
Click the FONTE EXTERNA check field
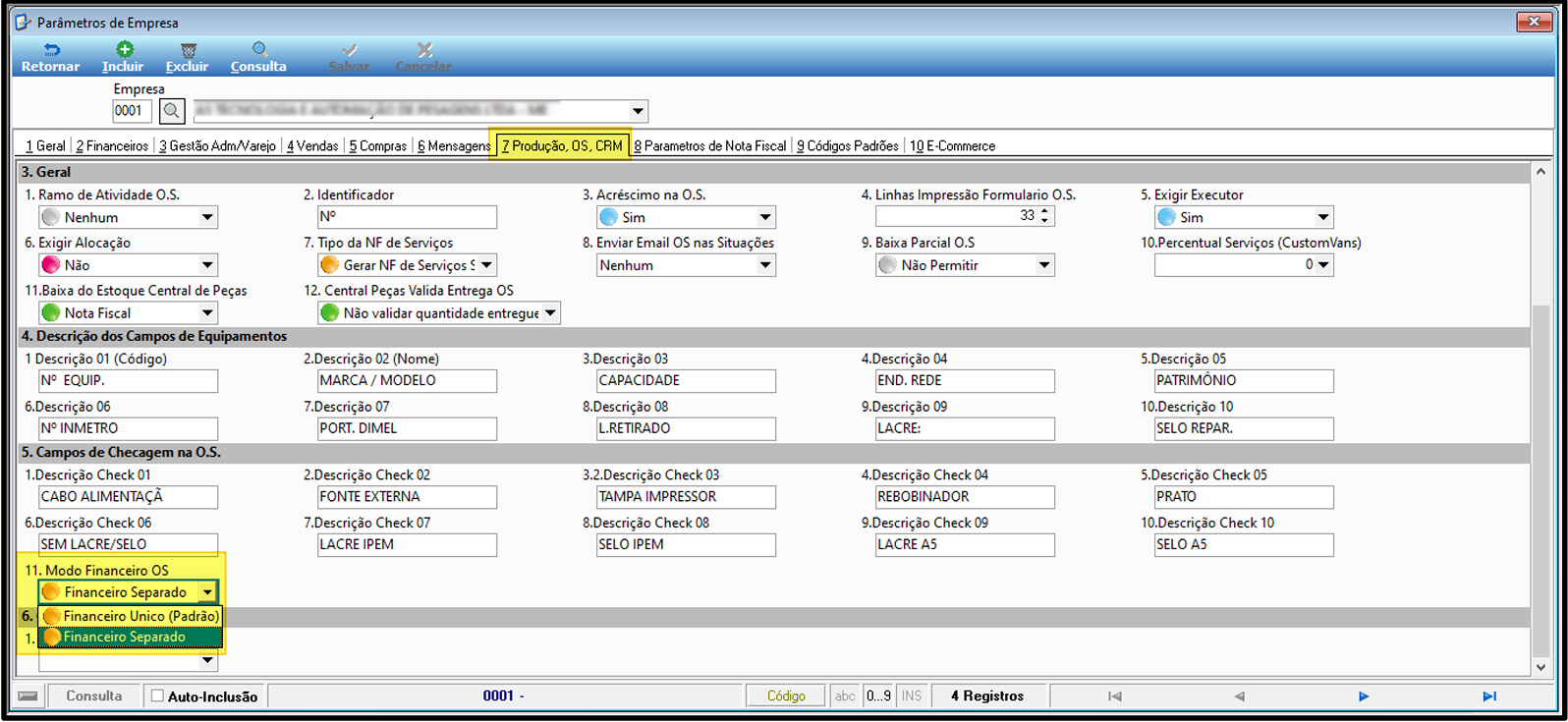pyautogui.click(x=407, y=497)
